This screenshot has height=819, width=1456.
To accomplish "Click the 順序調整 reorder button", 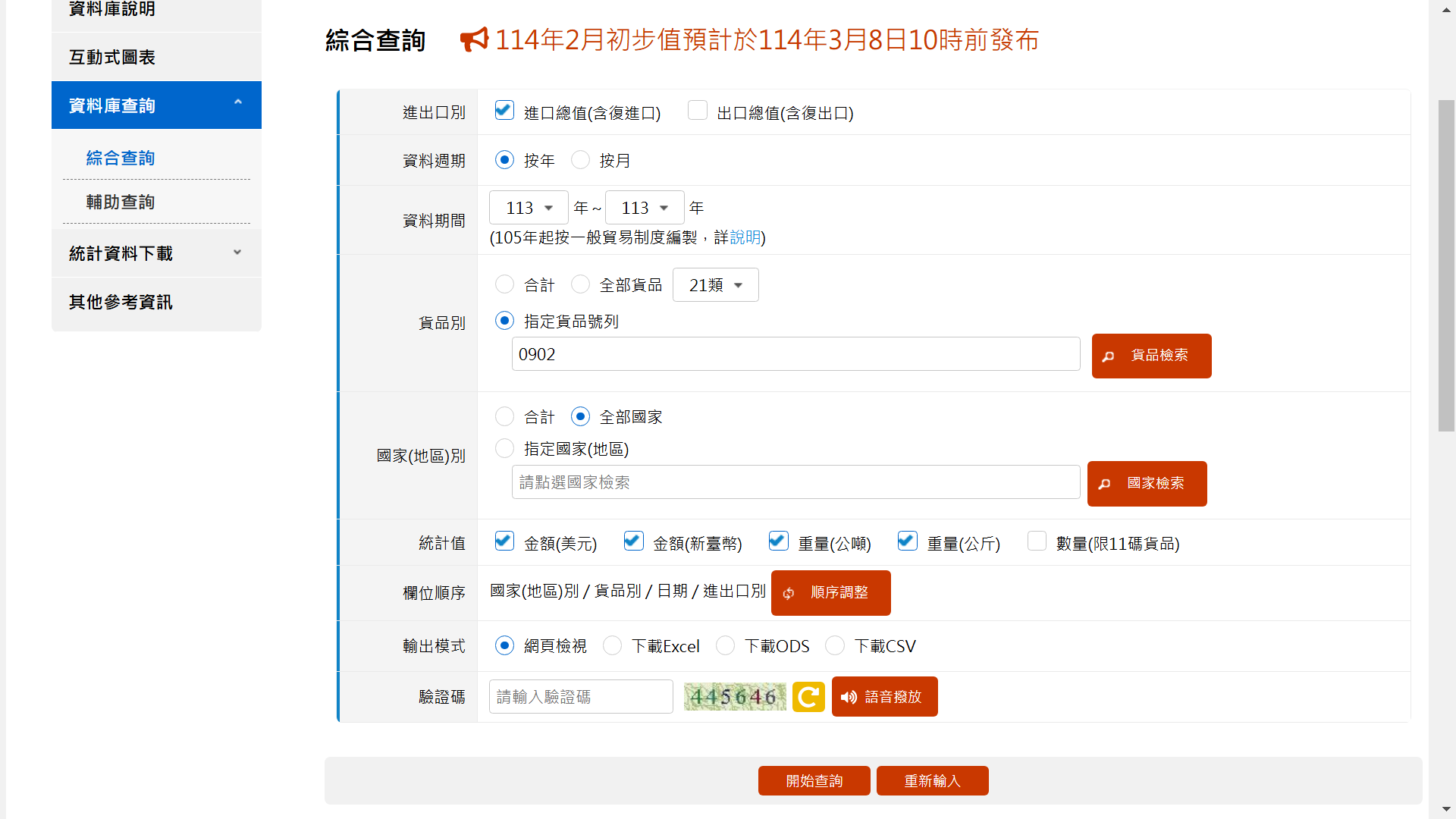I will pyautogui.click(x=830, y=593).
